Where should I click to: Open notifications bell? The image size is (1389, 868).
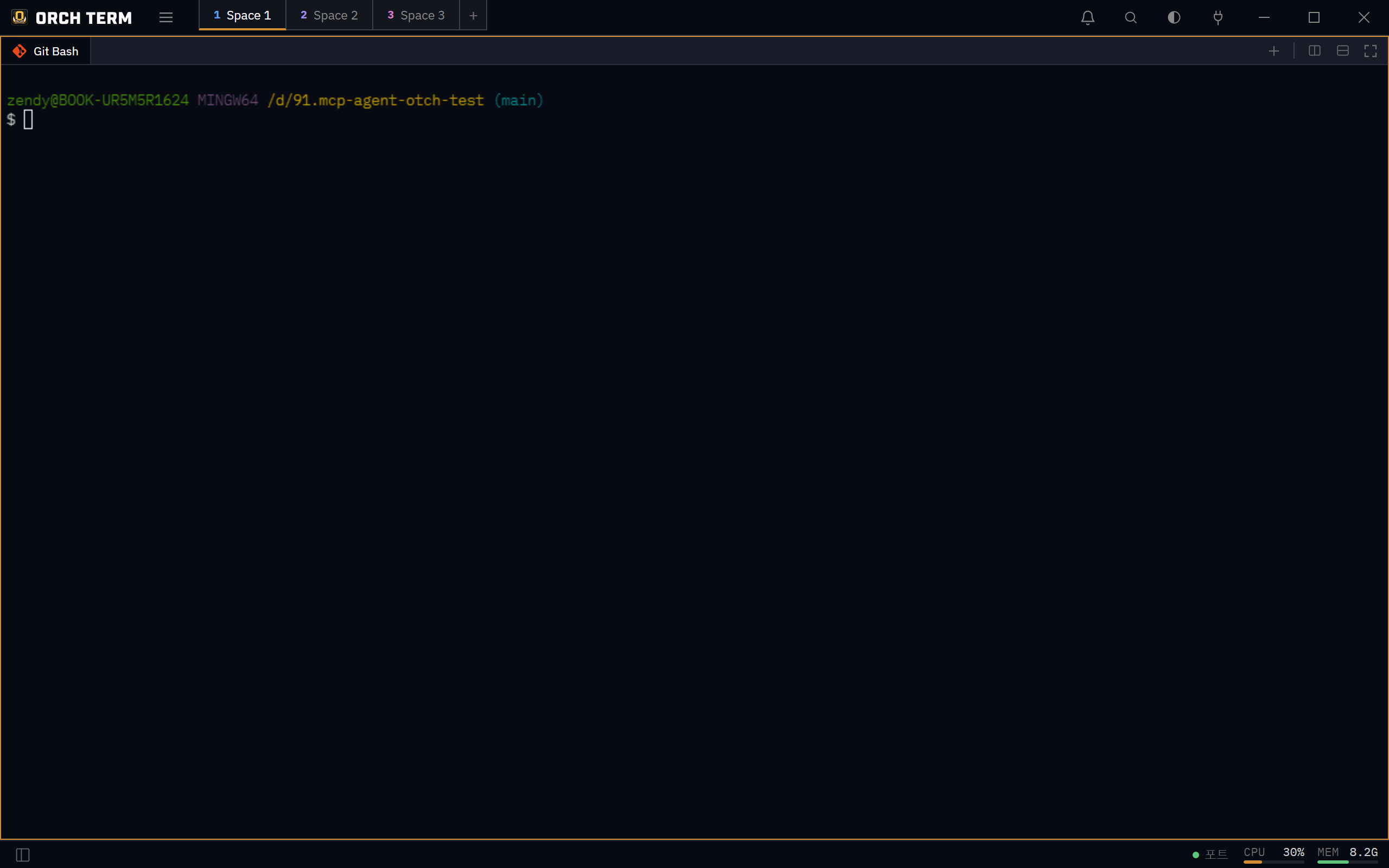[1088, 17]
